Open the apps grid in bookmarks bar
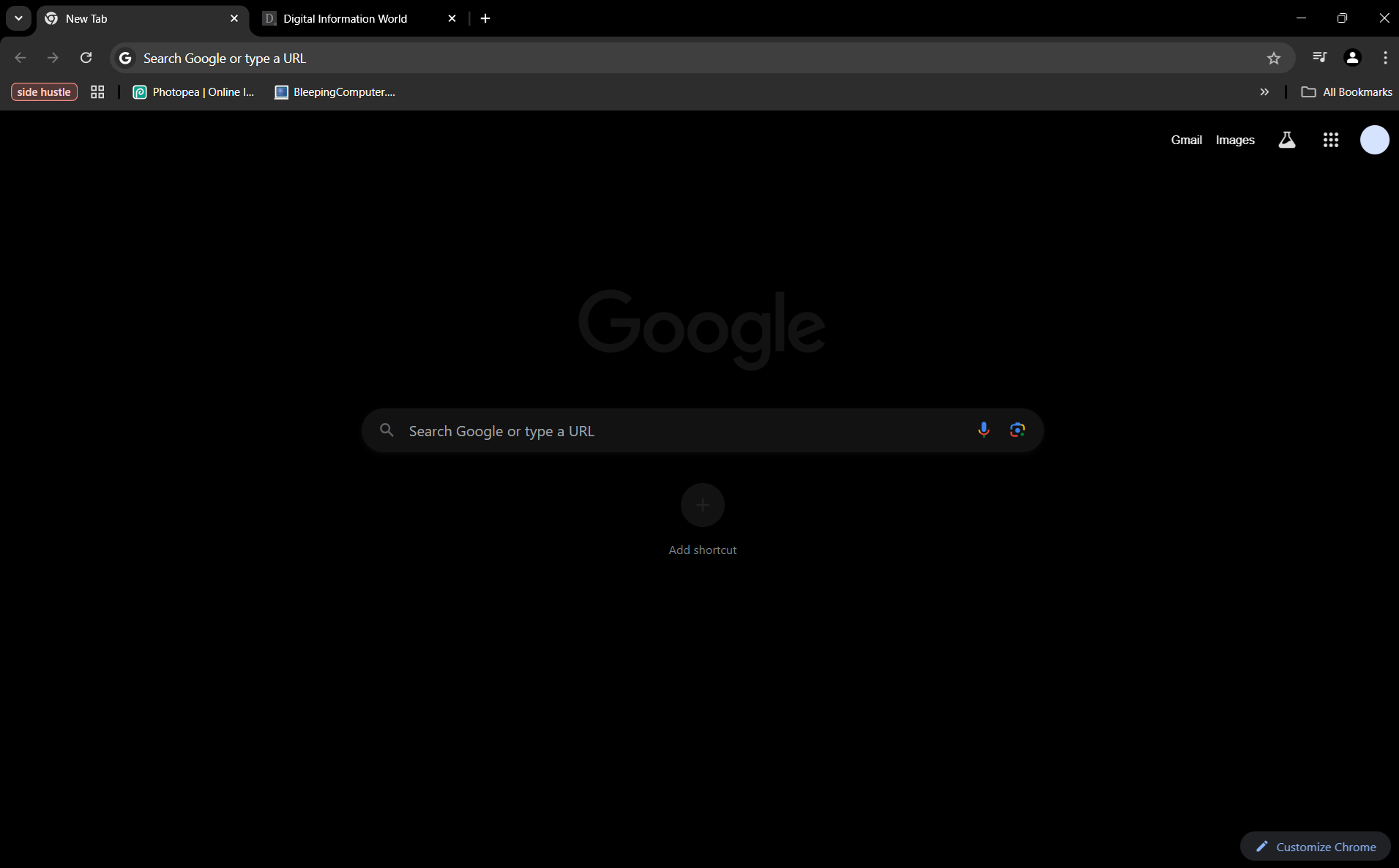The height and width of the screenshot is (868, 1399). click(97, 91)
